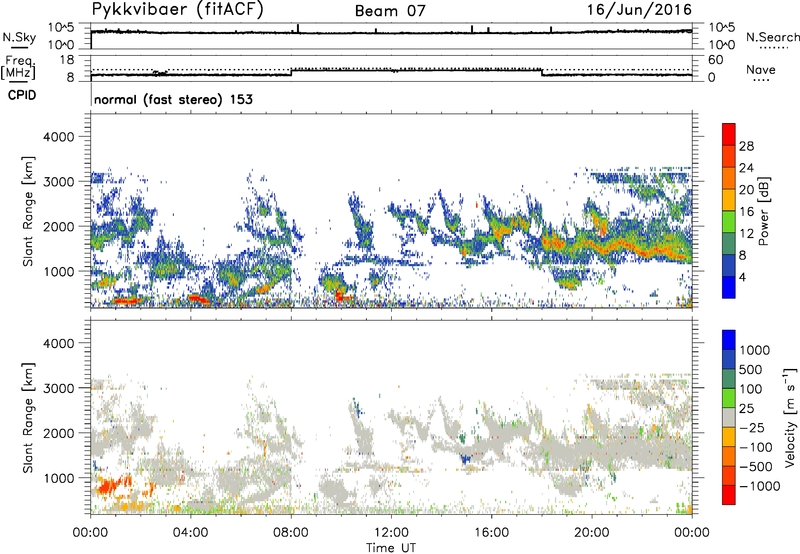
Task: Click the dark blue Power segment between 4 and 8
Action: [729, 266]
